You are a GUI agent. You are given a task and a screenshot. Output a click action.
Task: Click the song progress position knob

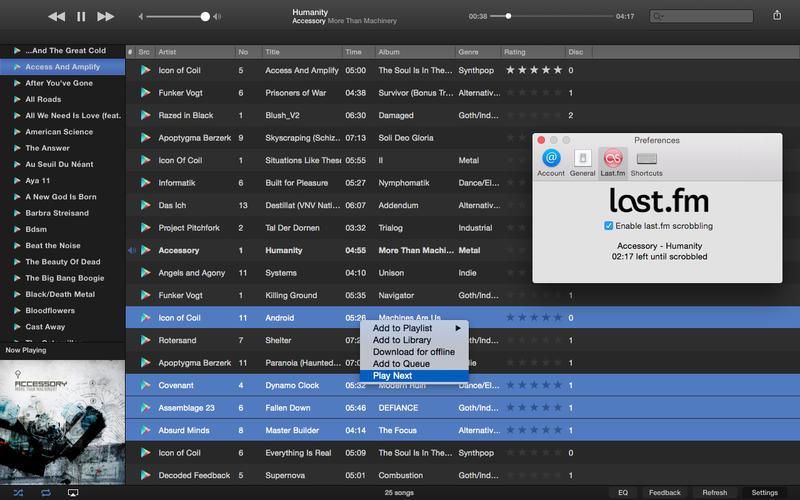click(x=508, y=16)
